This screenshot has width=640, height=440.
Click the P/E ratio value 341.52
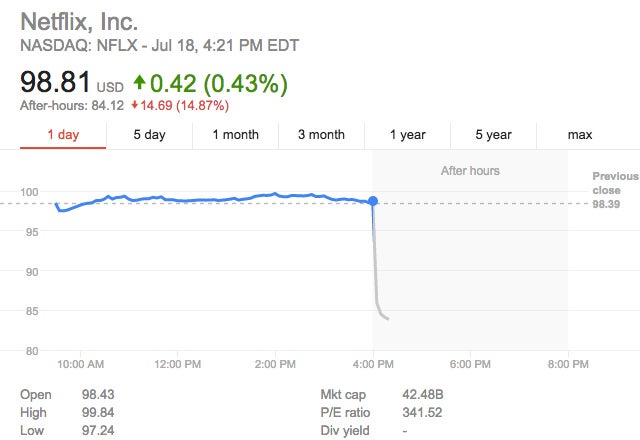[420, 411]
